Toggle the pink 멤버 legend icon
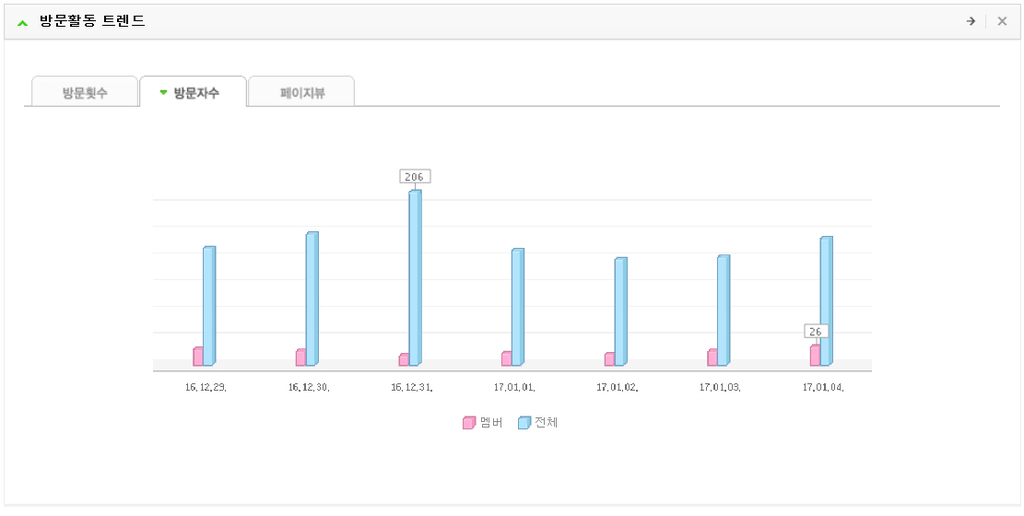The width and height of the screenshot is (1024, 516). 469,423
